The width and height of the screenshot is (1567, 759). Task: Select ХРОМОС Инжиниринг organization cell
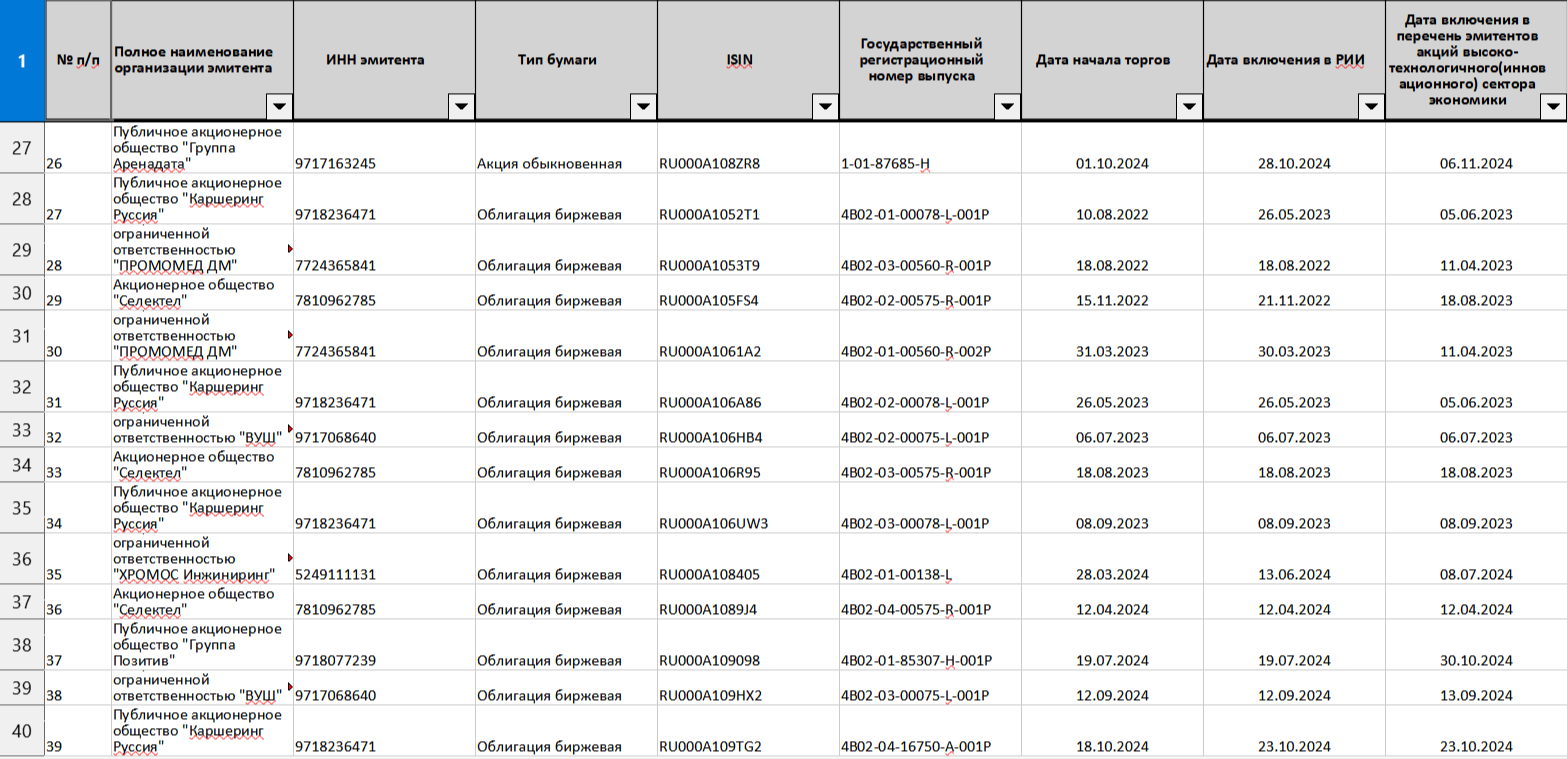(x=202, y=559)
